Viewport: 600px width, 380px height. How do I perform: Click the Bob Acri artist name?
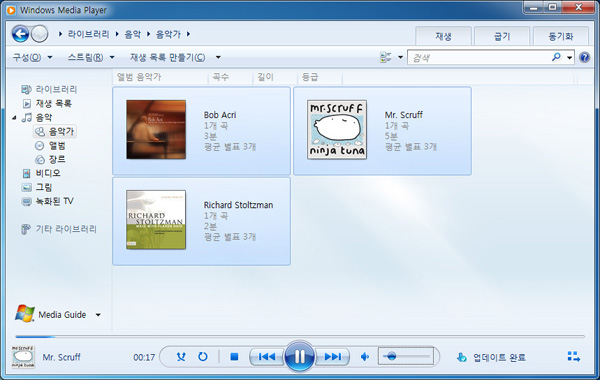tap(220, 115)
